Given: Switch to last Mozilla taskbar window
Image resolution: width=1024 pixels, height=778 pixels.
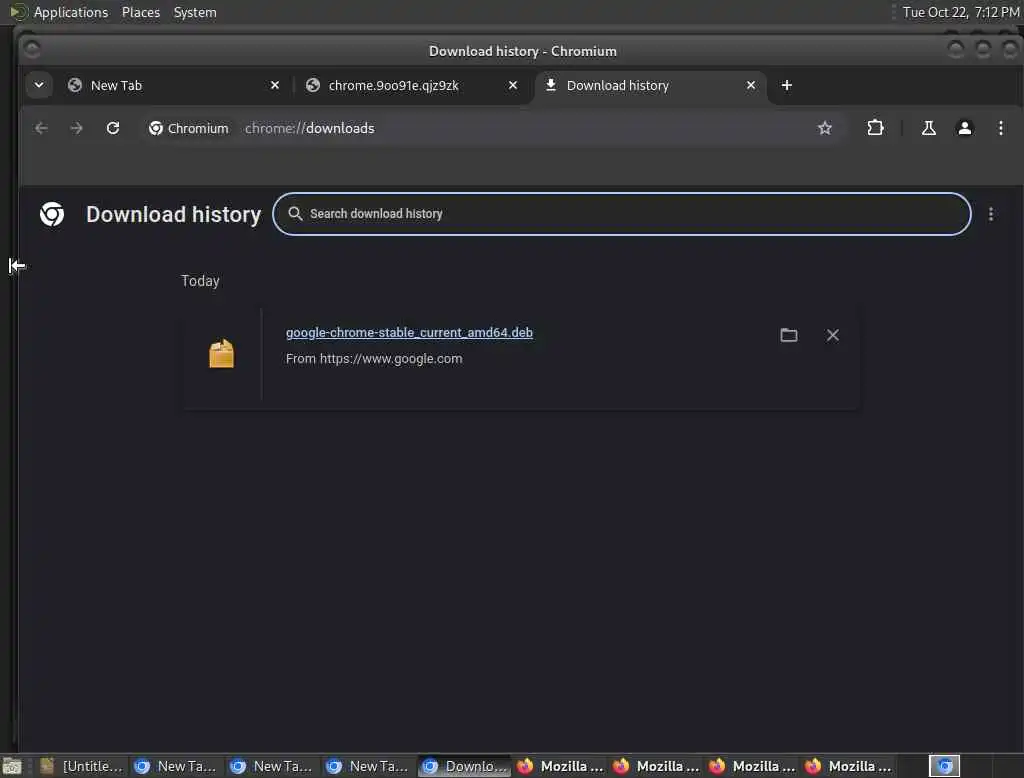Looking at the screenshot, I should 848,766.
